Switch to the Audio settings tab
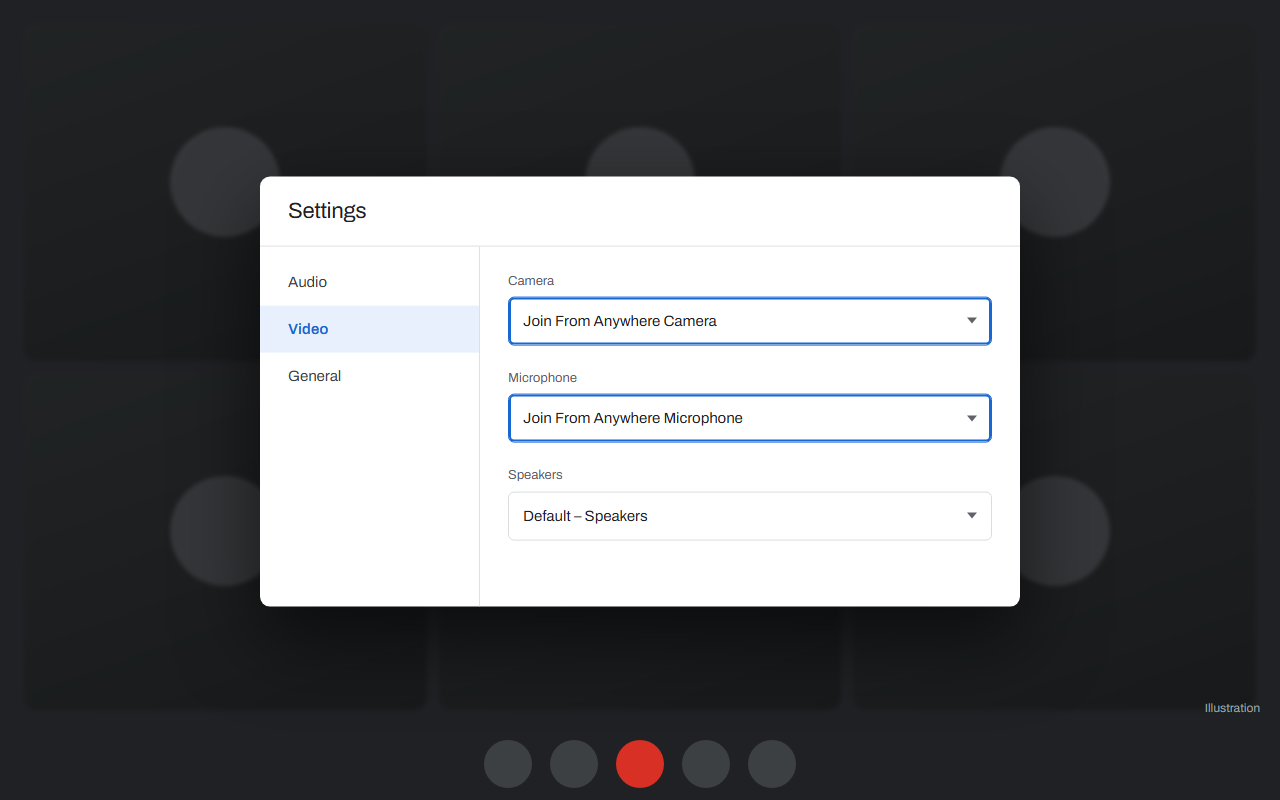The width and height of the screenshot is (1280, 800). pyautogui.click(x=369, y=282)
